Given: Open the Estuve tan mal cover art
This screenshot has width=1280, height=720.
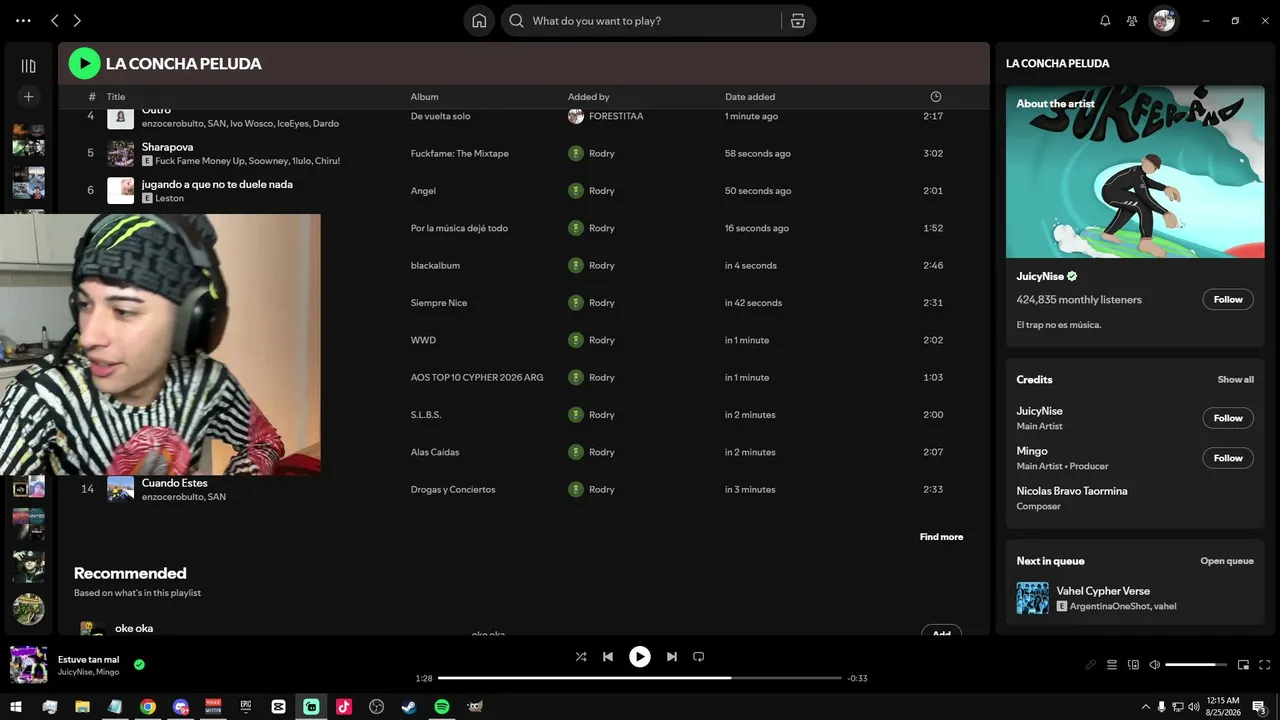Looking at the screenshot, I should click(28, 665).
